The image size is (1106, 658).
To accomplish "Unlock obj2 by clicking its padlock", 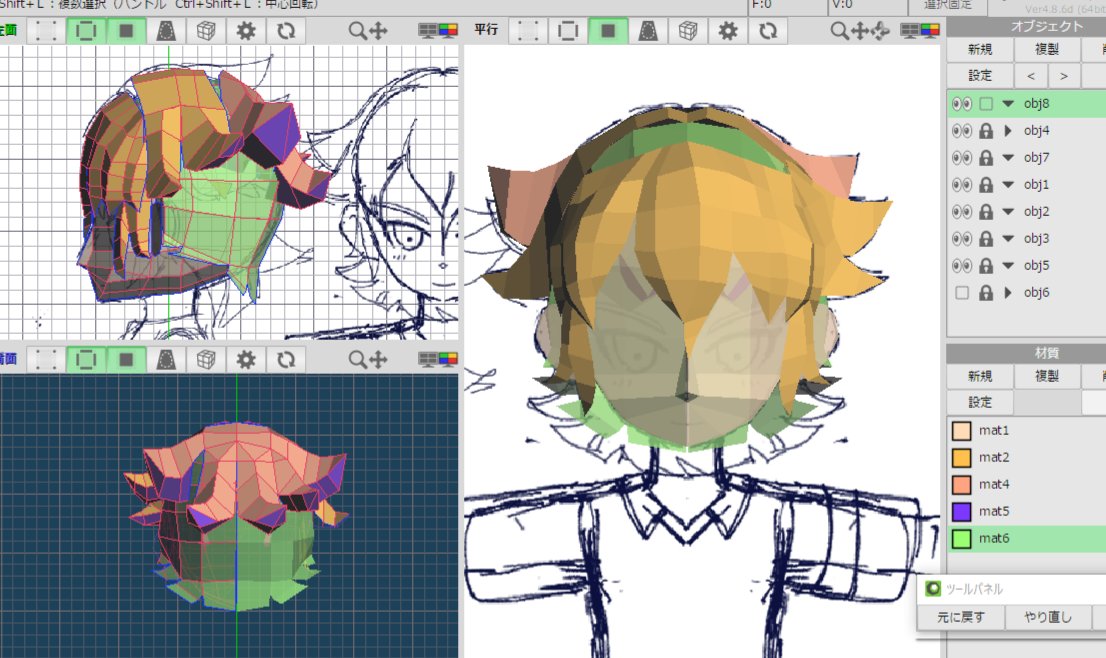I will 986,212.
